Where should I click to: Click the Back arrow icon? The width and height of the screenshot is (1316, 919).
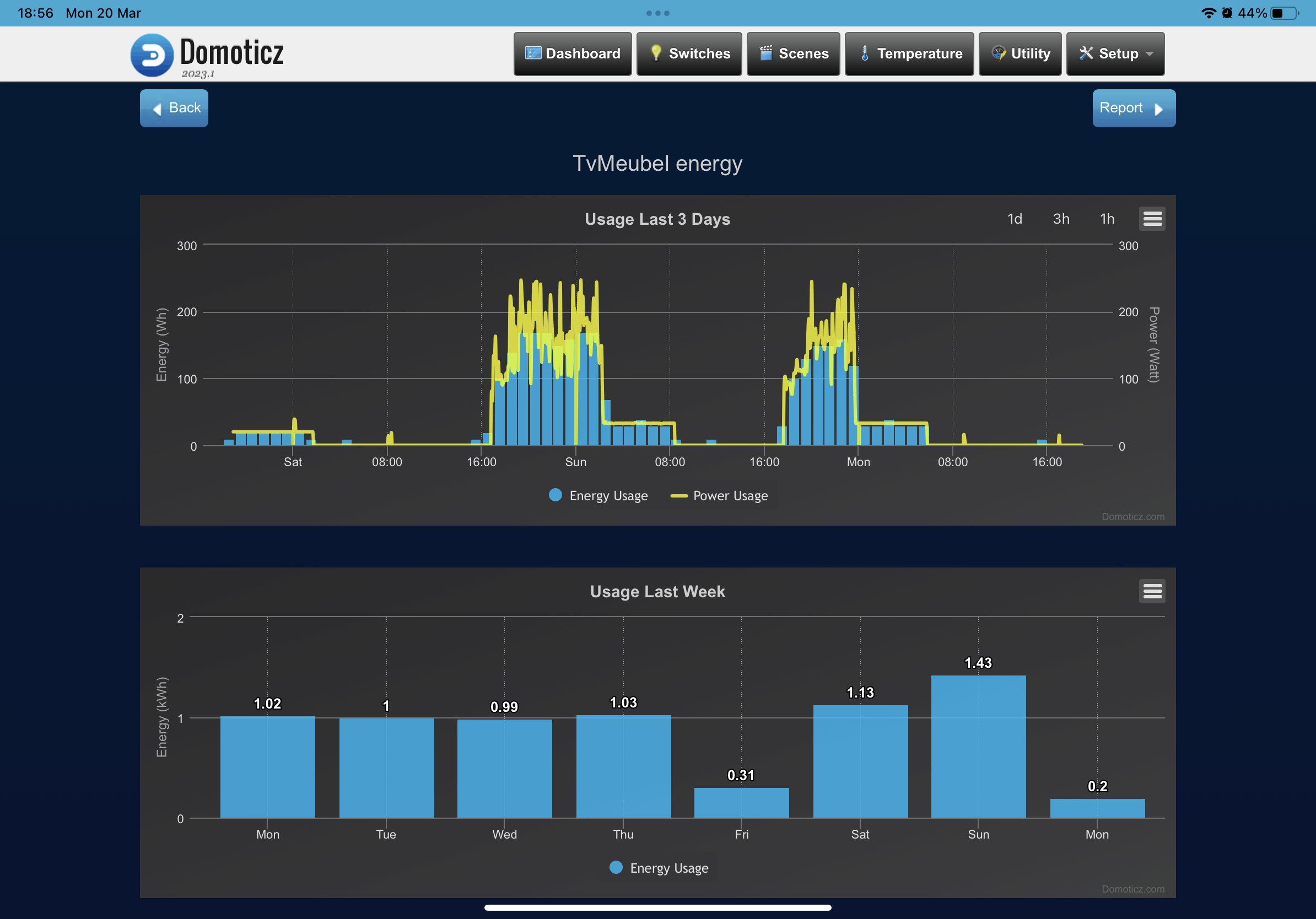pyautogui.click(x=157, y=109)
